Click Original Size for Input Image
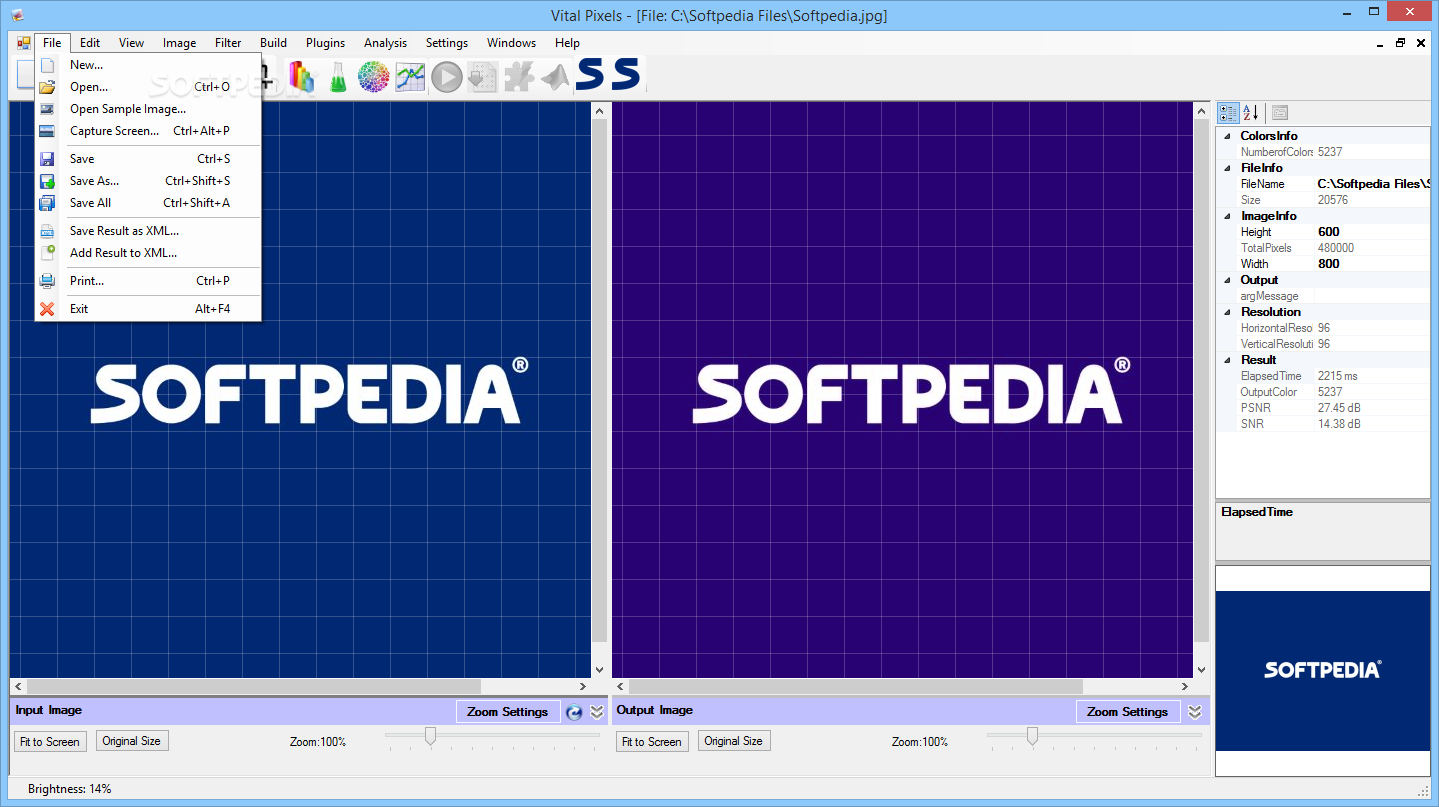 click(131, 741)
